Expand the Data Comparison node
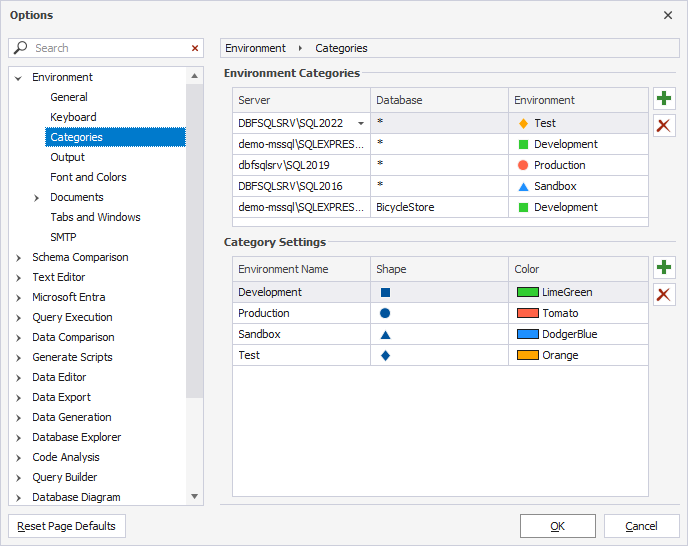 tap(18, 338)
